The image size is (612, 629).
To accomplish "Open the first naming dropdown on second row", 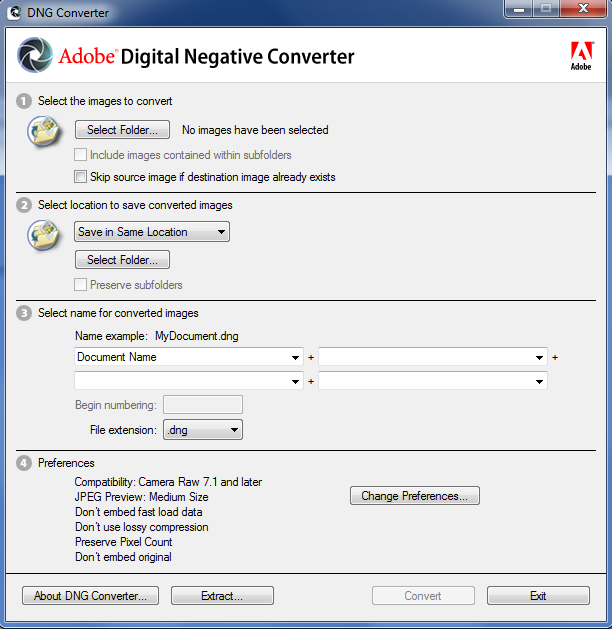I will [x=189, y=381].
